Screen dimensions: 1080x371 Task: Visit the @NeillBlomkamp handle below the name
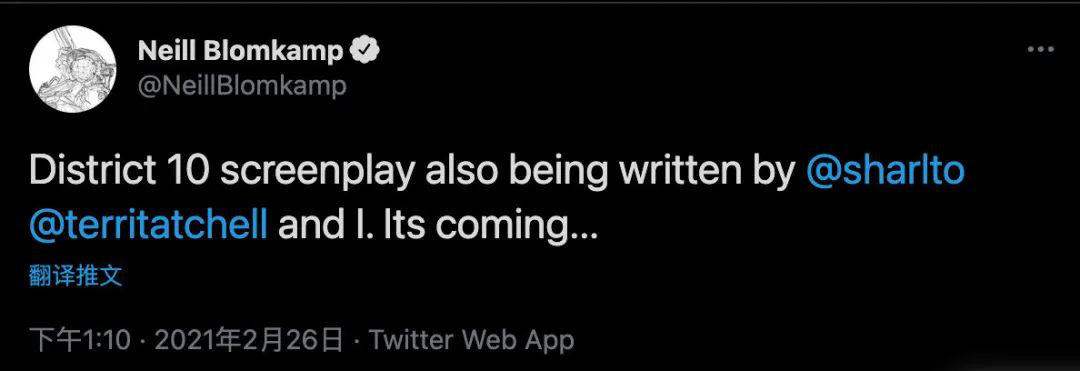[x=242, y=86]
